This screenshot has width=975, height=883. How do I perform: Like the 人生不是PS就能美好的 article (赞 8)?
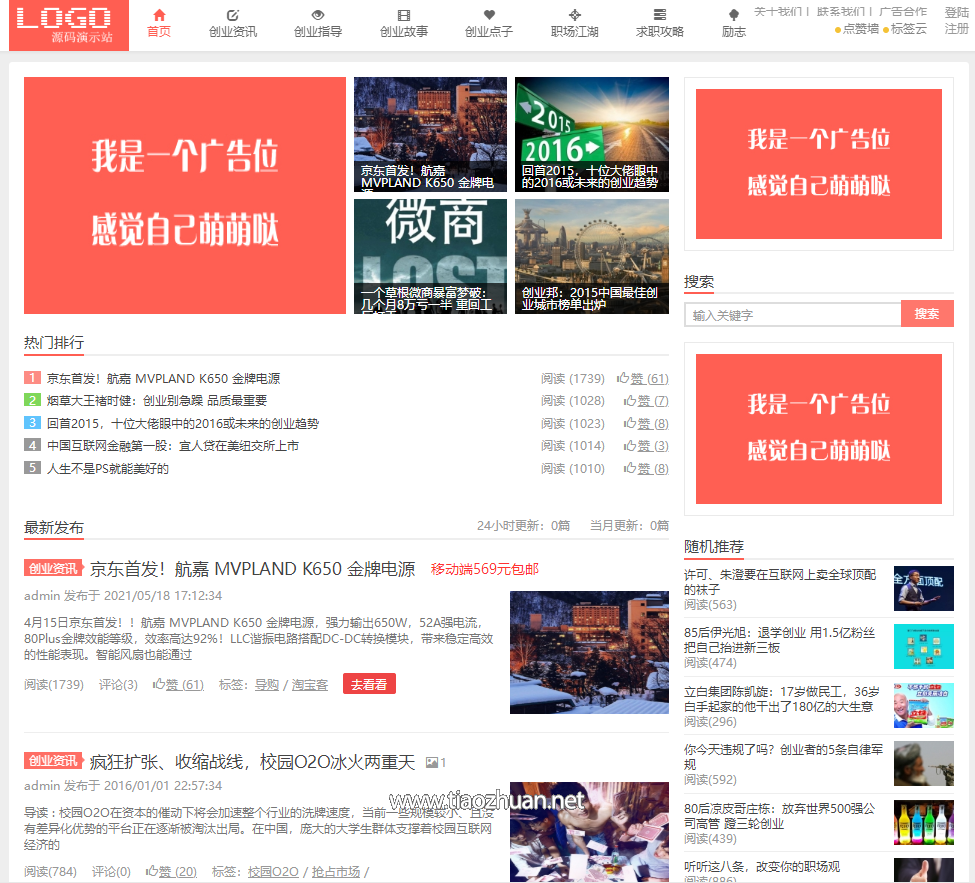coord(647,468)
